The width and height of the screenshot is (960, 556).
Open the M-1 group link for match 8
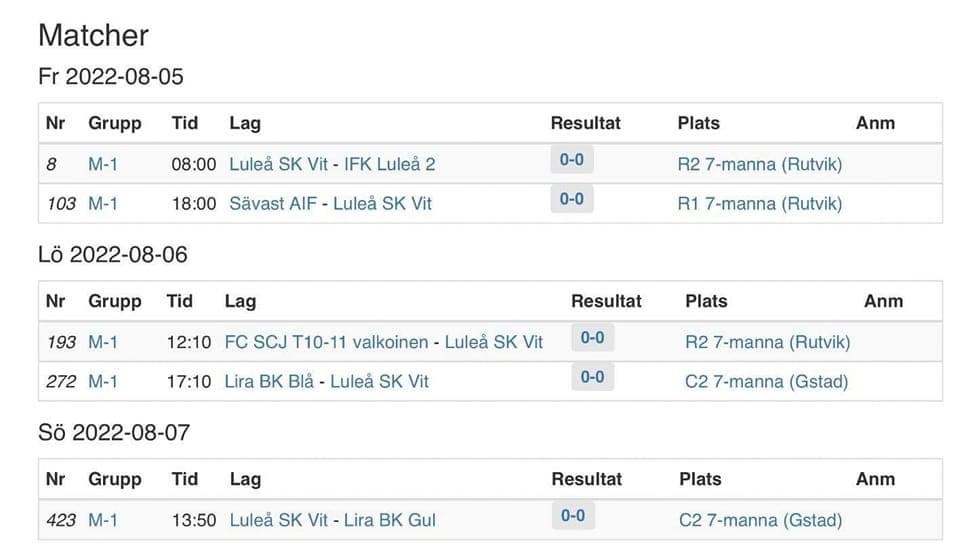[103, 164]
